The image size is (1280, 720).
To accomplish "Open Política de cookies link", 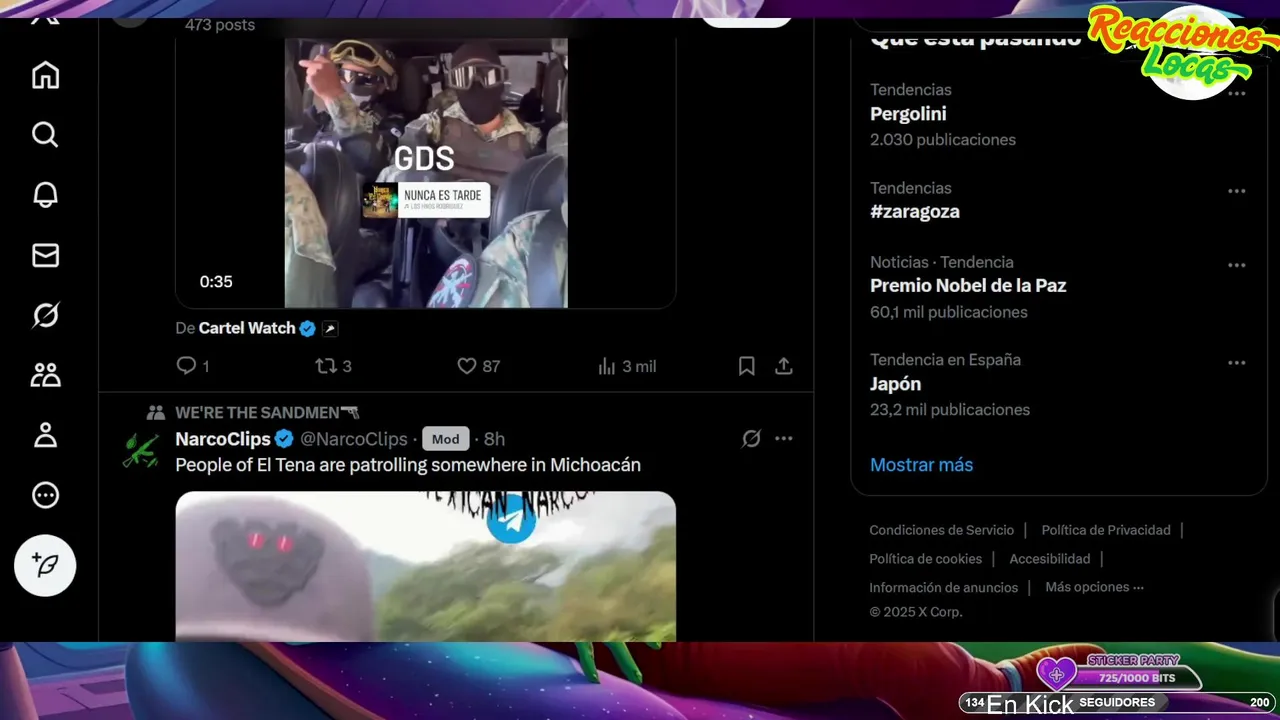I will click(925, 559).
